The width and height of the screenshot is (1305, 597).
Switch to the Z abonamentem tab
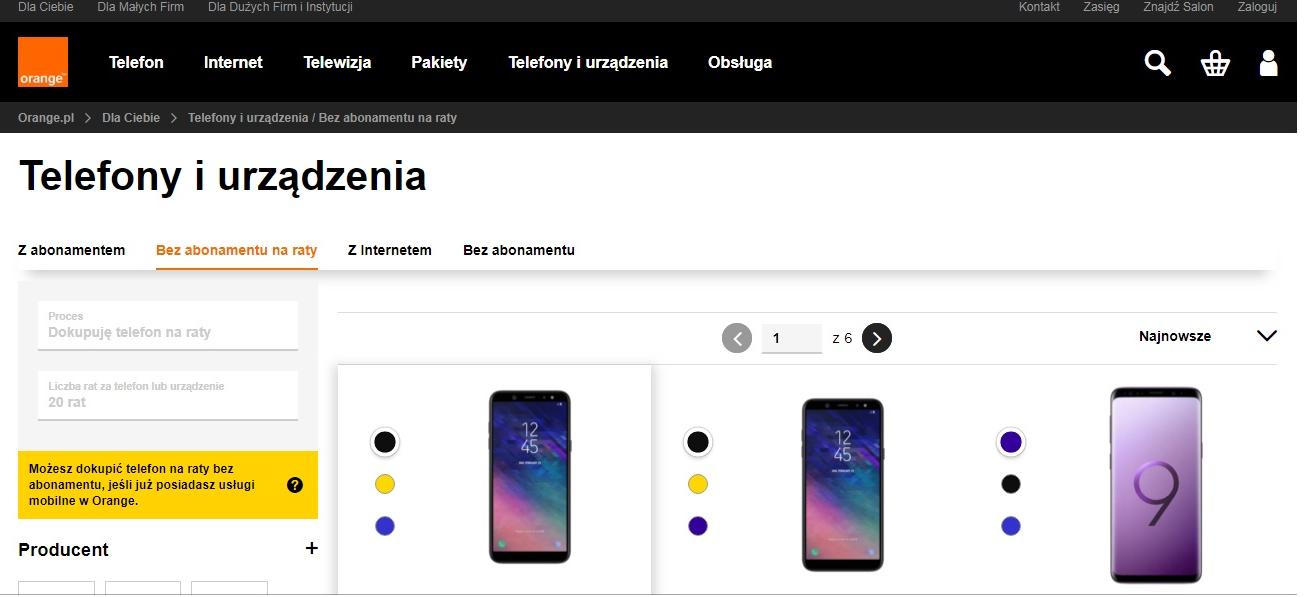71,250
